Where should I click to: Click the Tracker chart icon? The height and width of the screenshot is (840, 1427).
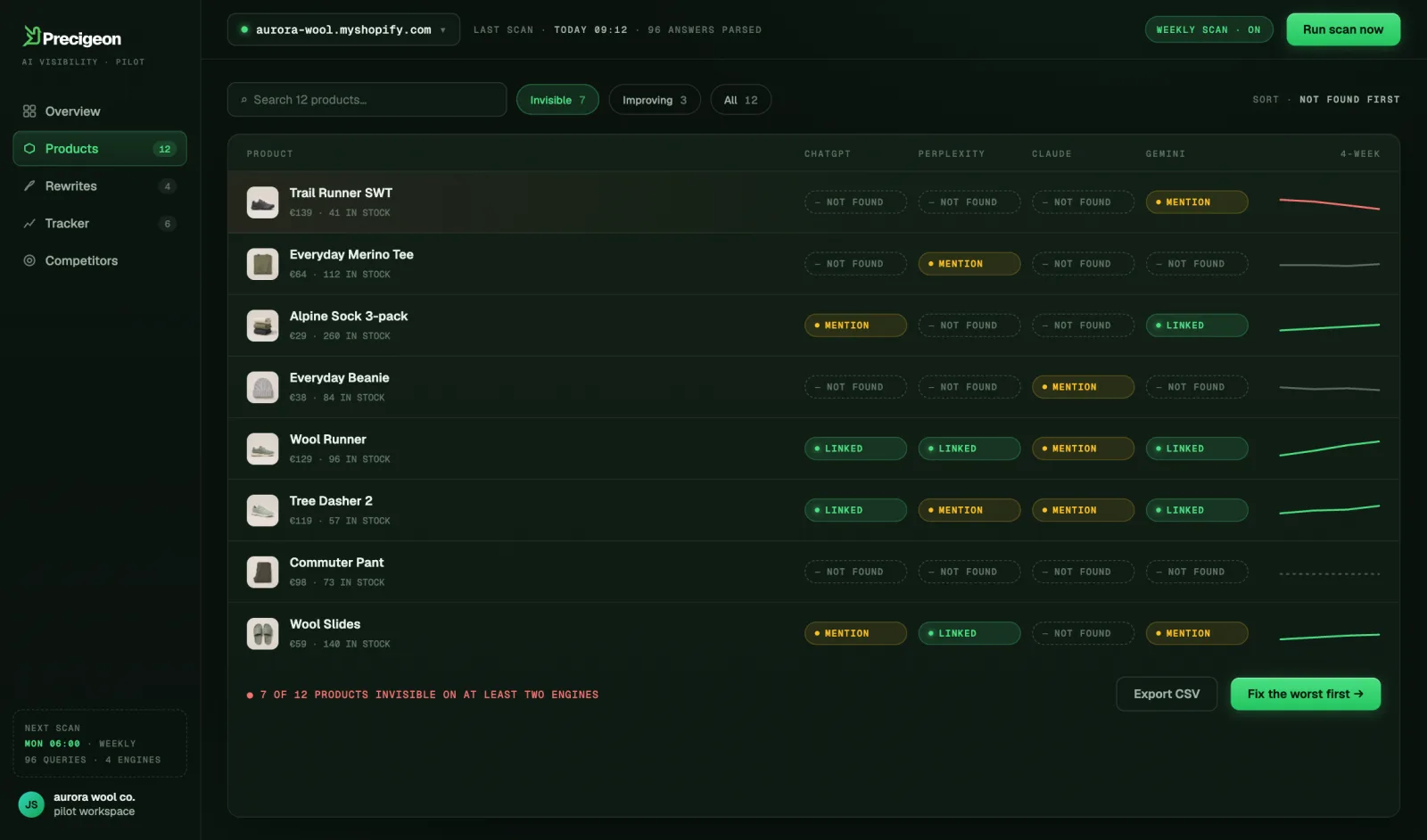(x=29, y=224)
